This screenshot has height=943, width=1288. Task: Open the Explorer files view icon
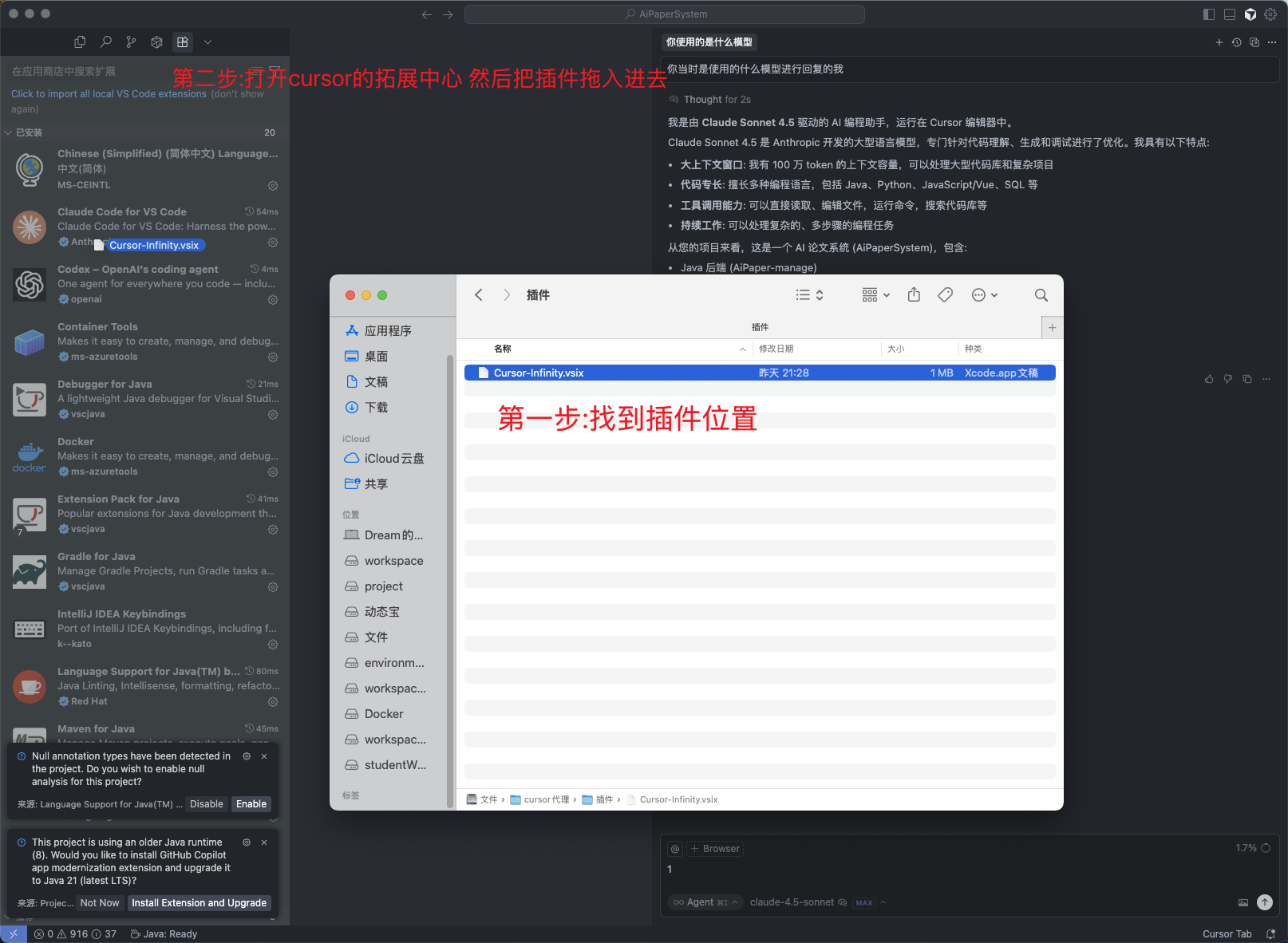click(x=80, y=42)
